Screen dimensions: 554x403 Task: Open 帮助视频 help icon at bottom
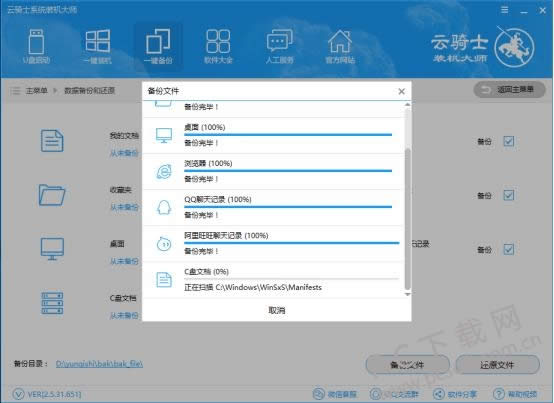pos(499,394)
